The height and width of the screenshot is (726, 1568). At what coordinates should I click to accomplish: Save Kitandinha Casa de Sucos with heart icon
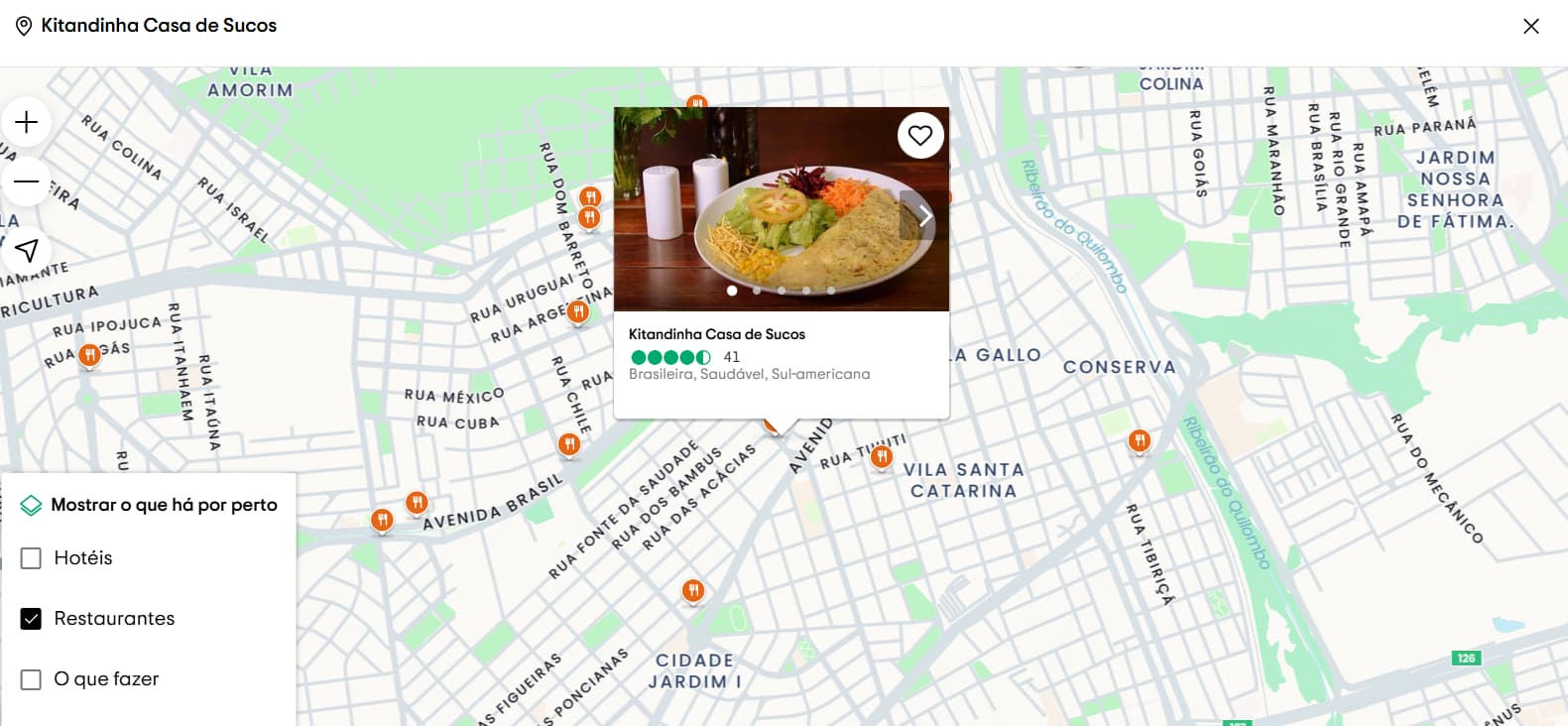click(x=920, y=135)
